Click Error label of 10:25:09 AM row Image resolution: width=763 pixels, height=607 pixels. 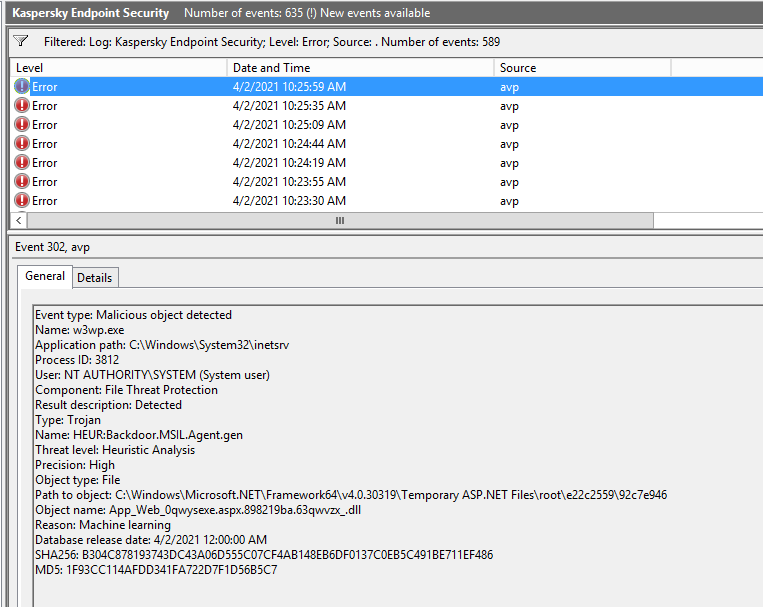click(x=44, y=125)
